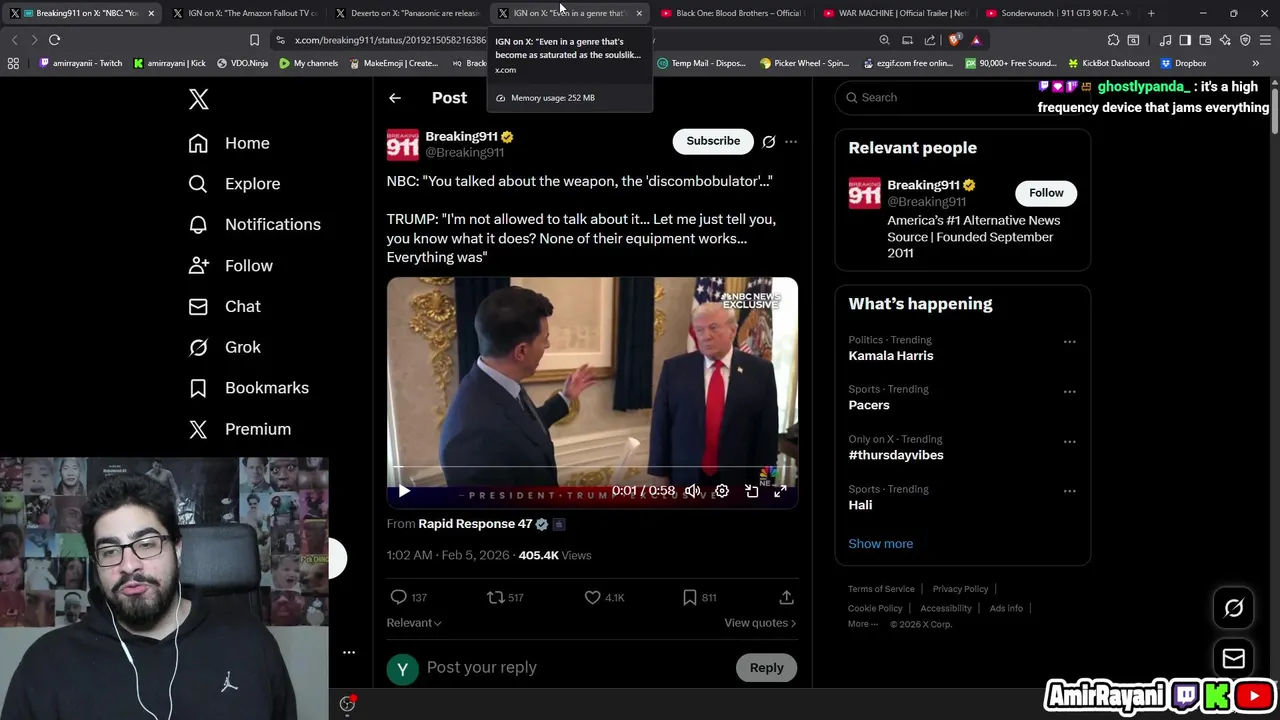The height and width of the screenshot is (720, 1280).
Task: Open more options for Hali trend
Action: pos(1069,492)
